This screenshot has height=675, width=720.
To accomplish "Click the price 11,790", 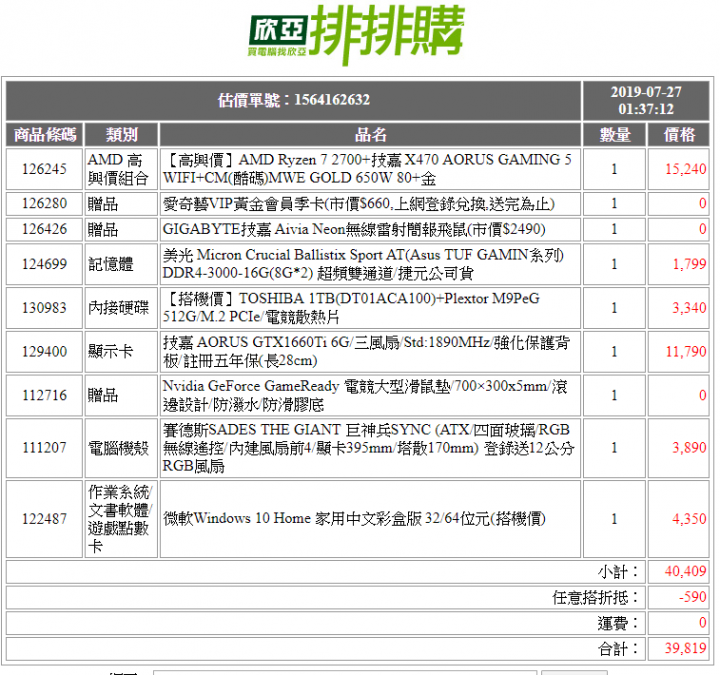I will (686, 352).
